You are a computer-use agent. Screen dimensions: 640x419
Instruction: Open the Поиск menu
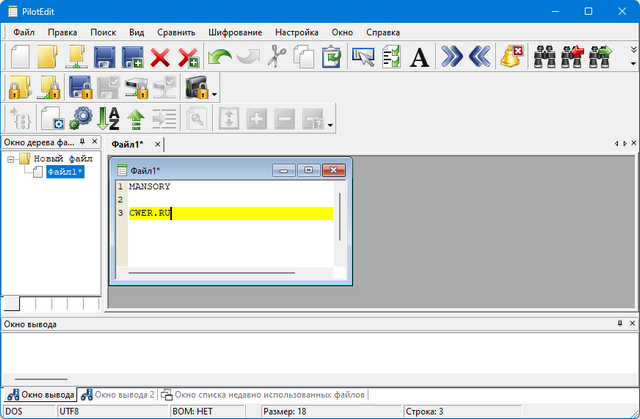(103, 32)
